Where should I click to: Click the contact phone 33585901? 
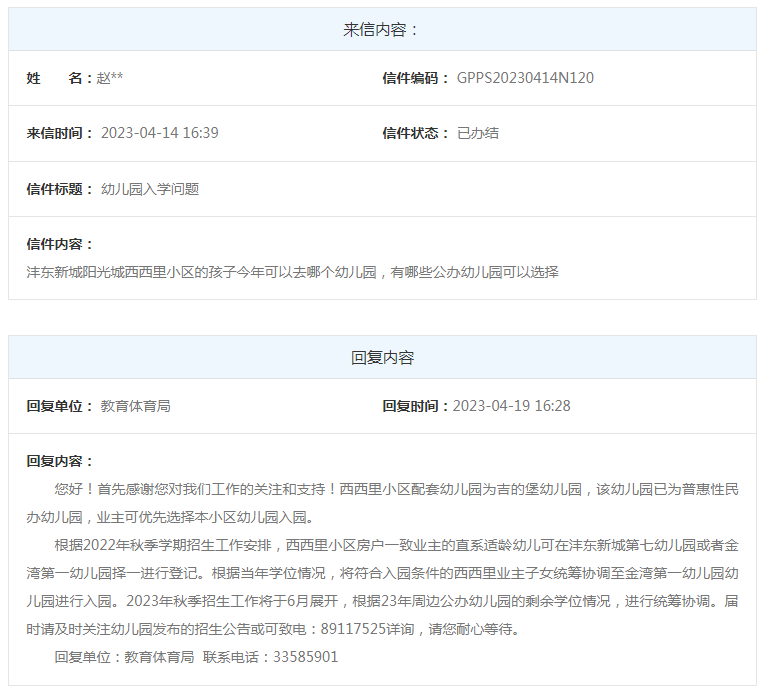click(306, 657)
